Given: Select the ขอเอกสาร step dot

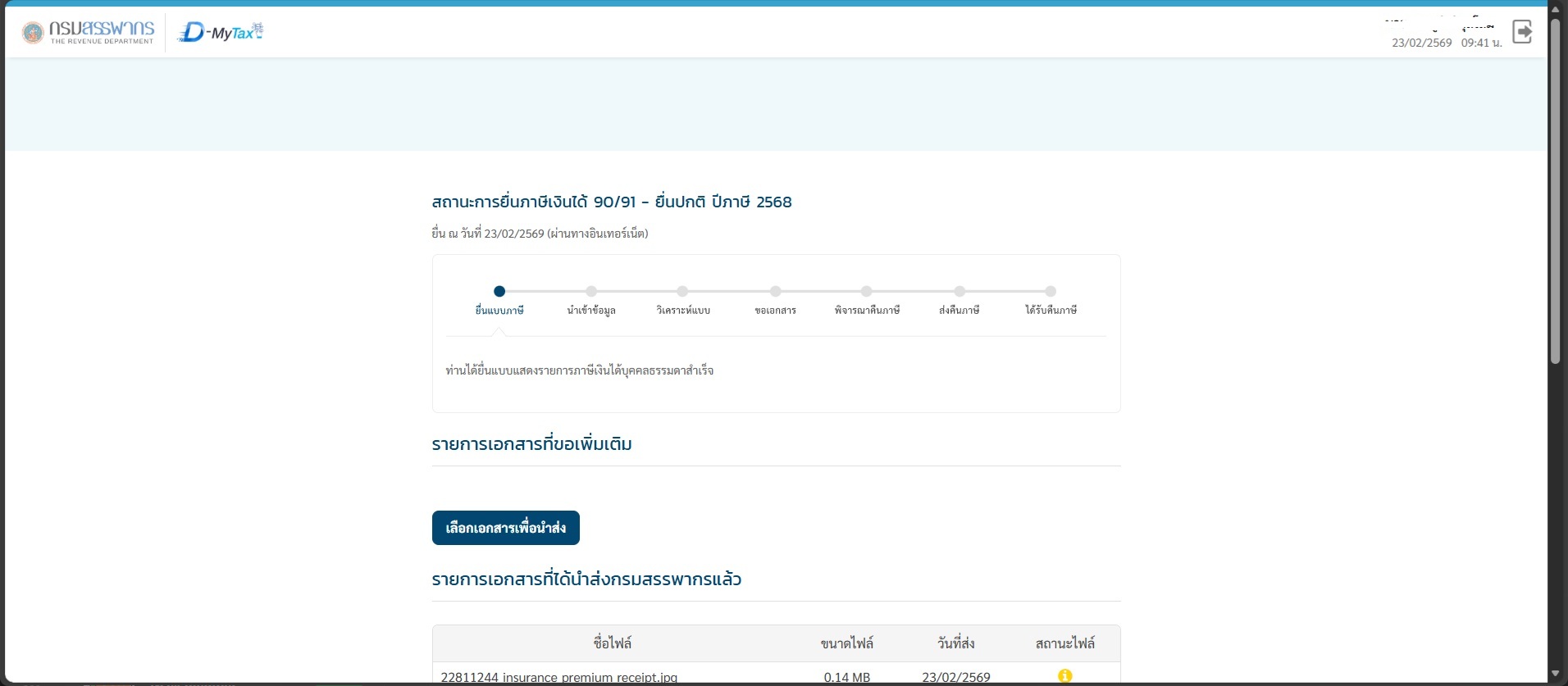Looking at the screenshot, I should [775, 291].
